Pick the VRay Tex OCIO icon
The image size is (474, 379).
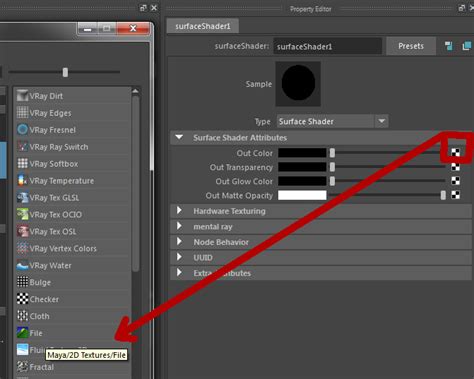point(22,214)
